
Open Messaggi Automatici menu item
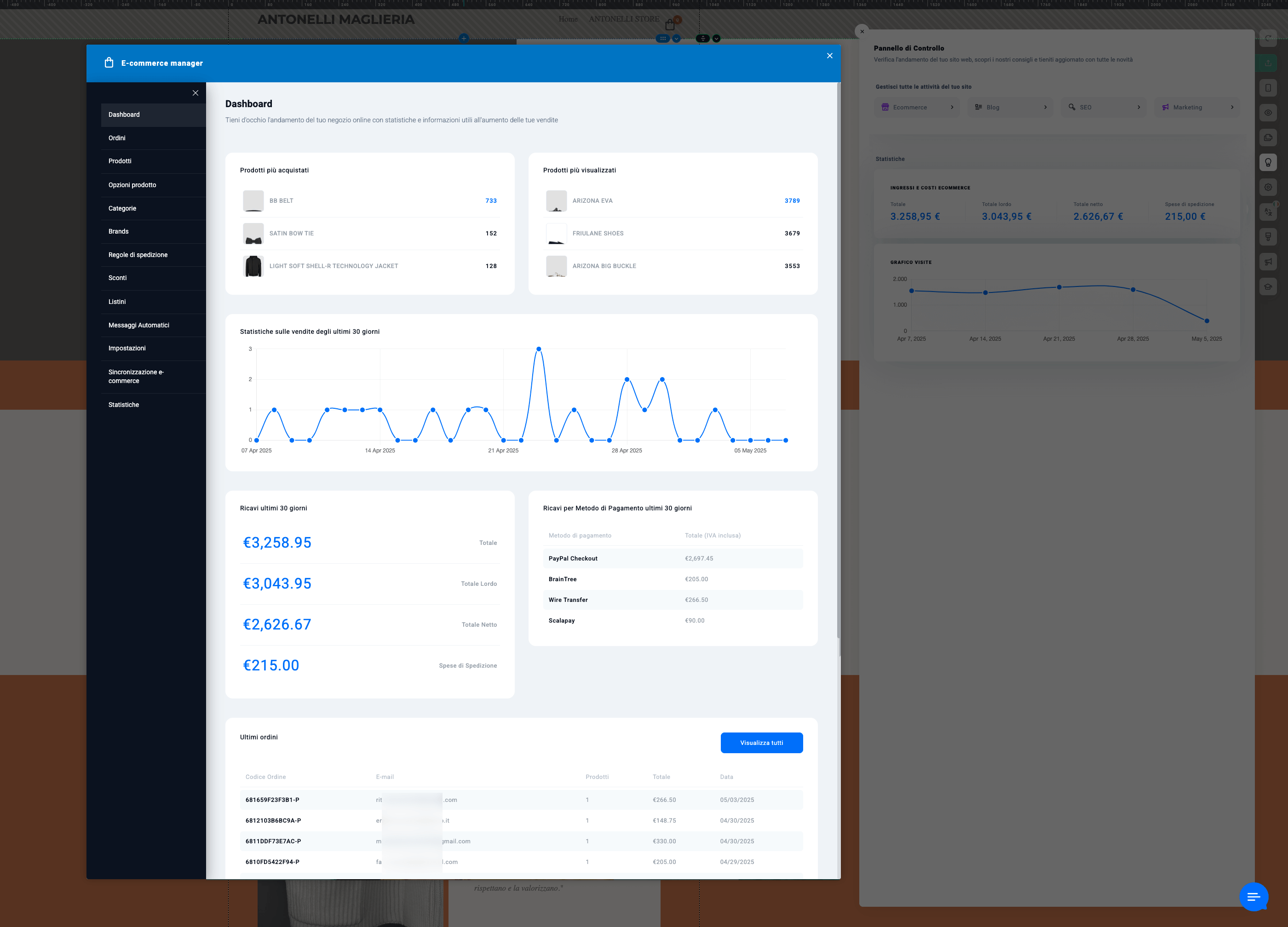153,325
